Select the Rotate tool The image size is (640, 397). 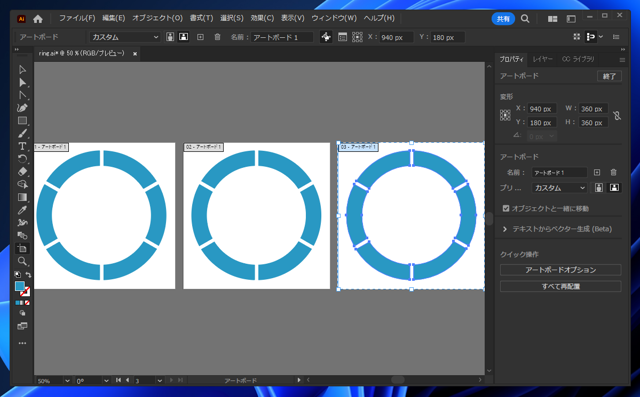point(22,159)
